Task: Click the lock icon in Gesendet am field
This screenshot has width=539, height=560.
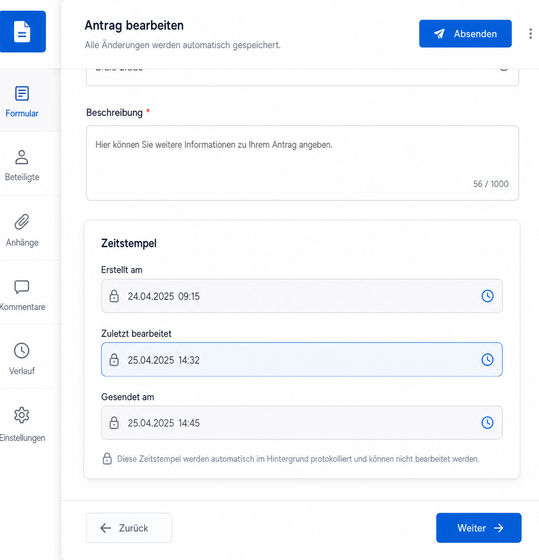Action: coord(114,422)
